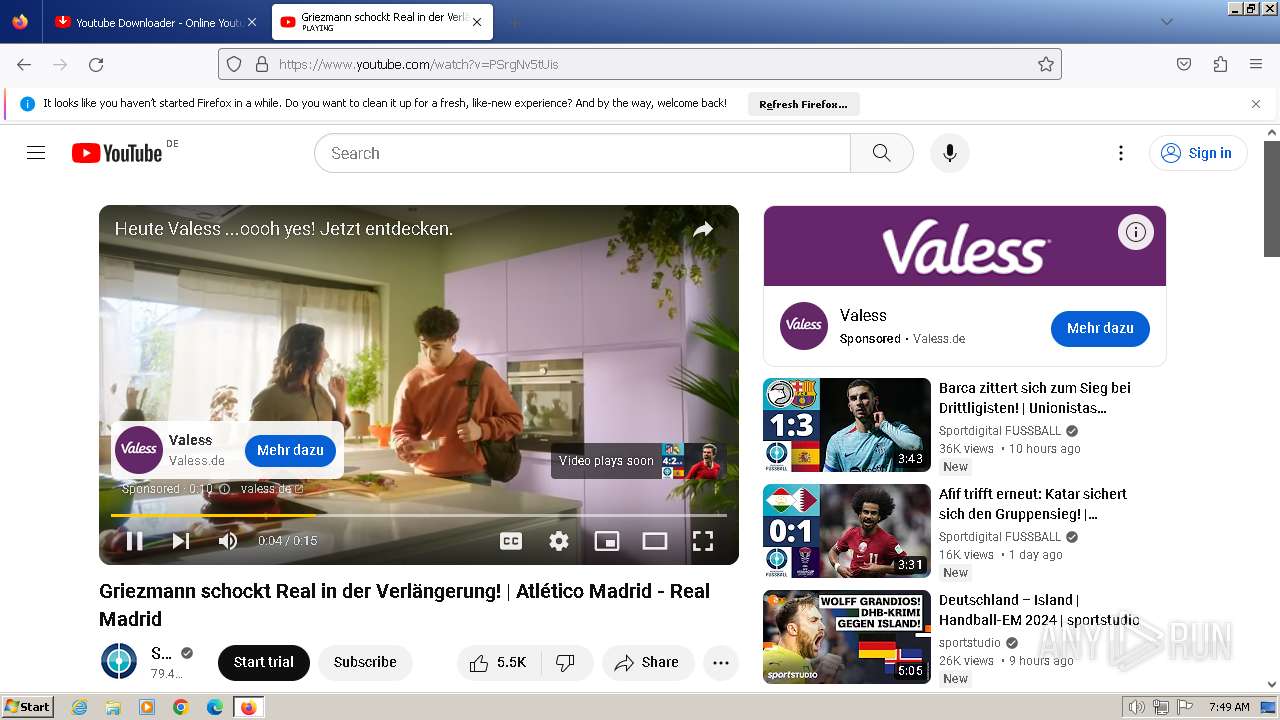Image resolution: width=1280 pixels, height=720 pixels.
Task: Click Mehr dazu in video ad overlay
Action: [x=290, y=450]
